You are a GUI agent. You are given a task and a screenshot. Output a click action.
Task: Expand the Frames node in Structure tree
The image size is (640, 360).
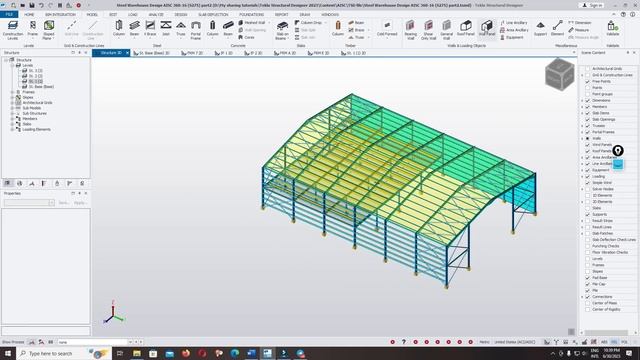click(12, 92)
